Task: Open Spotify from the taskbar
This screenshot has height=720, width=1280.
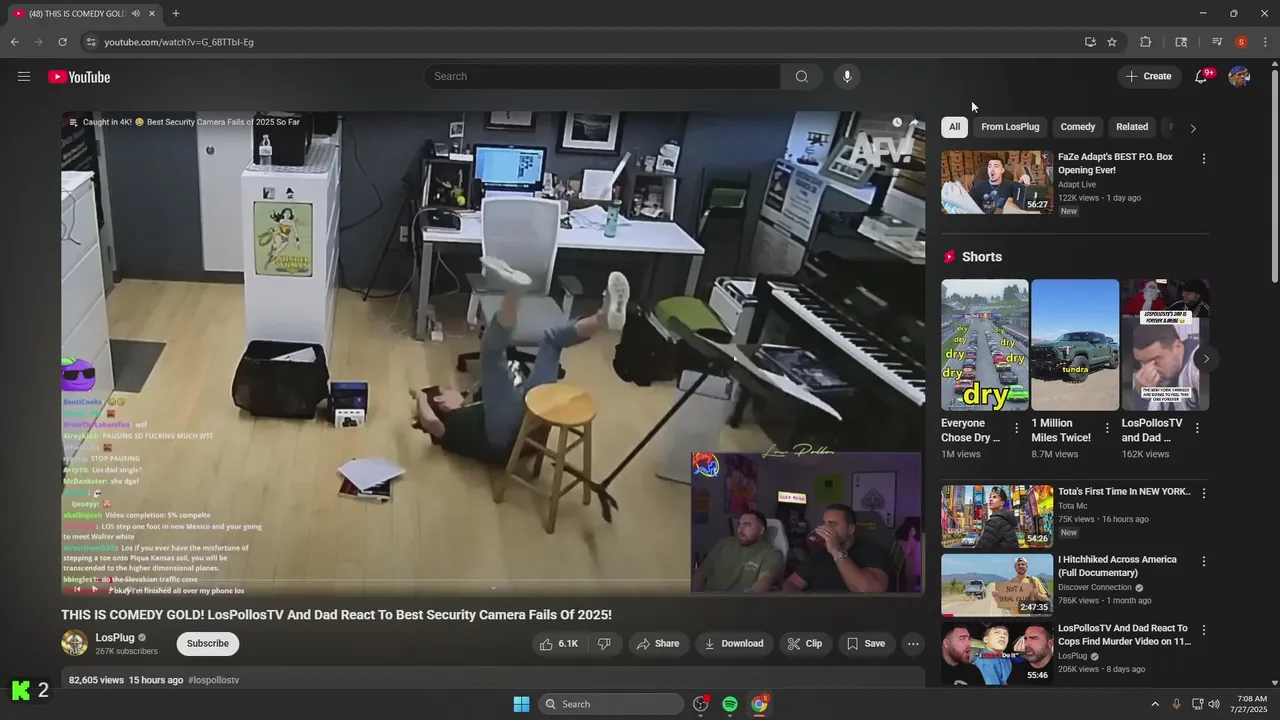Action: point(730,704)
